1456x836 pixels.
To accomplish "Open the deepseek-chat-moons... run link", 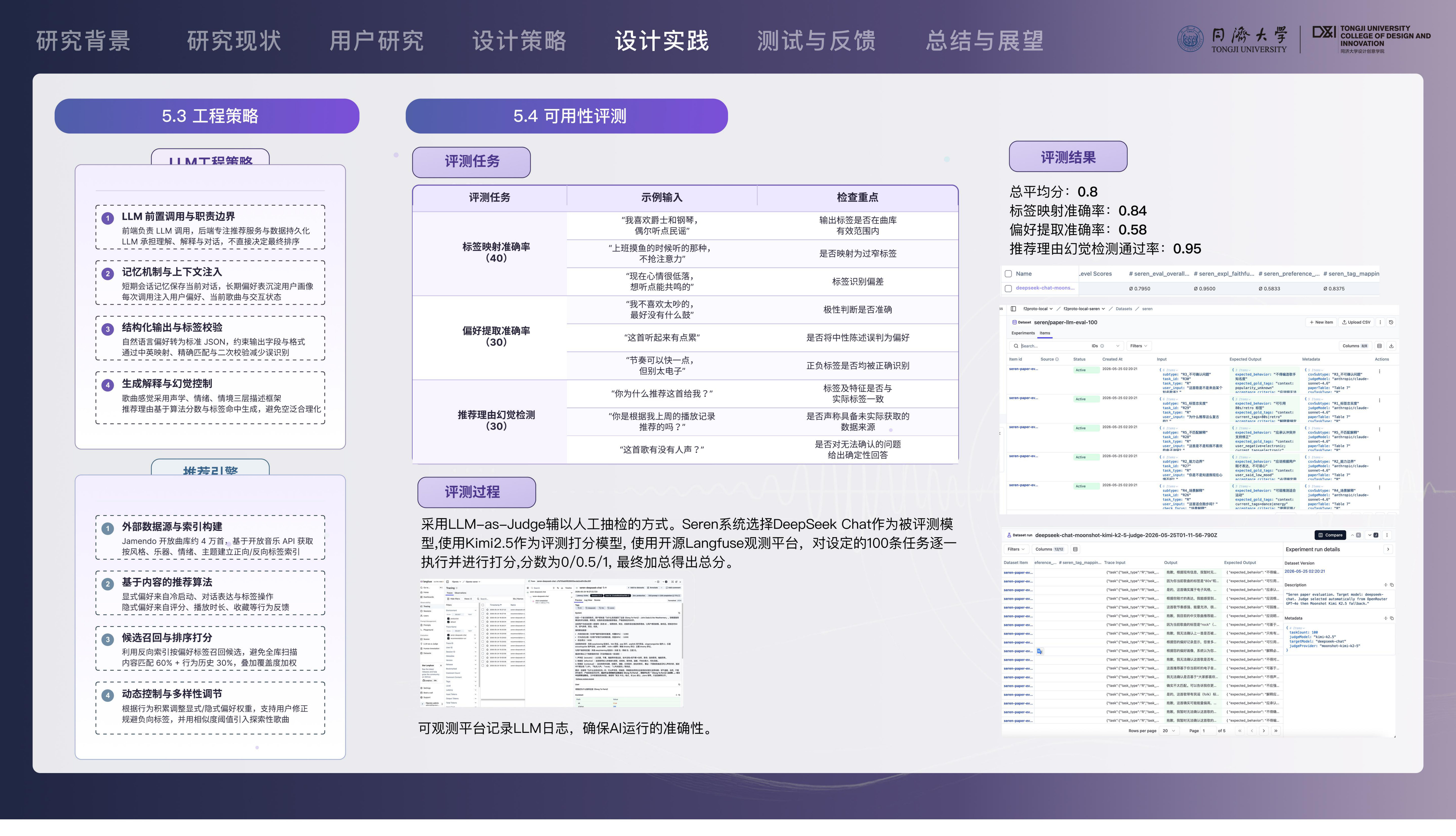I will point(1045,288).
